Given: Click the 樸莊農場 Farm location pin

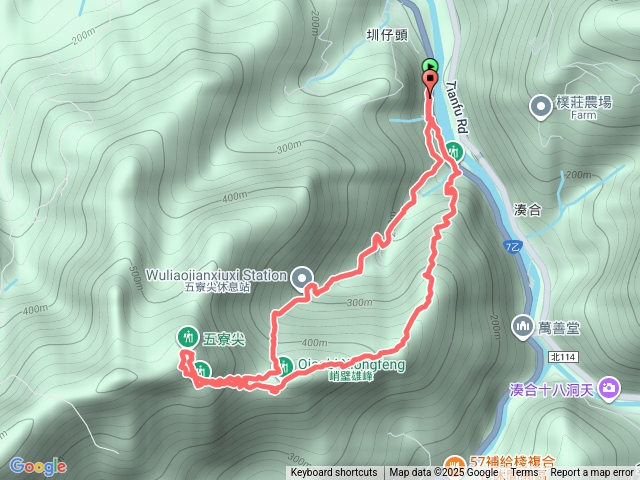Looking at the screenshot, I should click(541, 108).
